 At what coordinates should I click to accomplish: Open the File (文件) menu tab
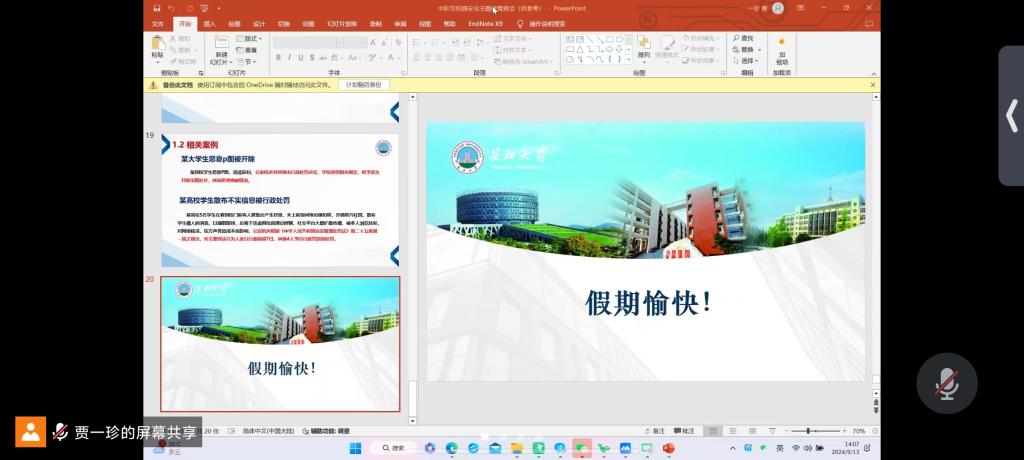[x=158, y=23]
